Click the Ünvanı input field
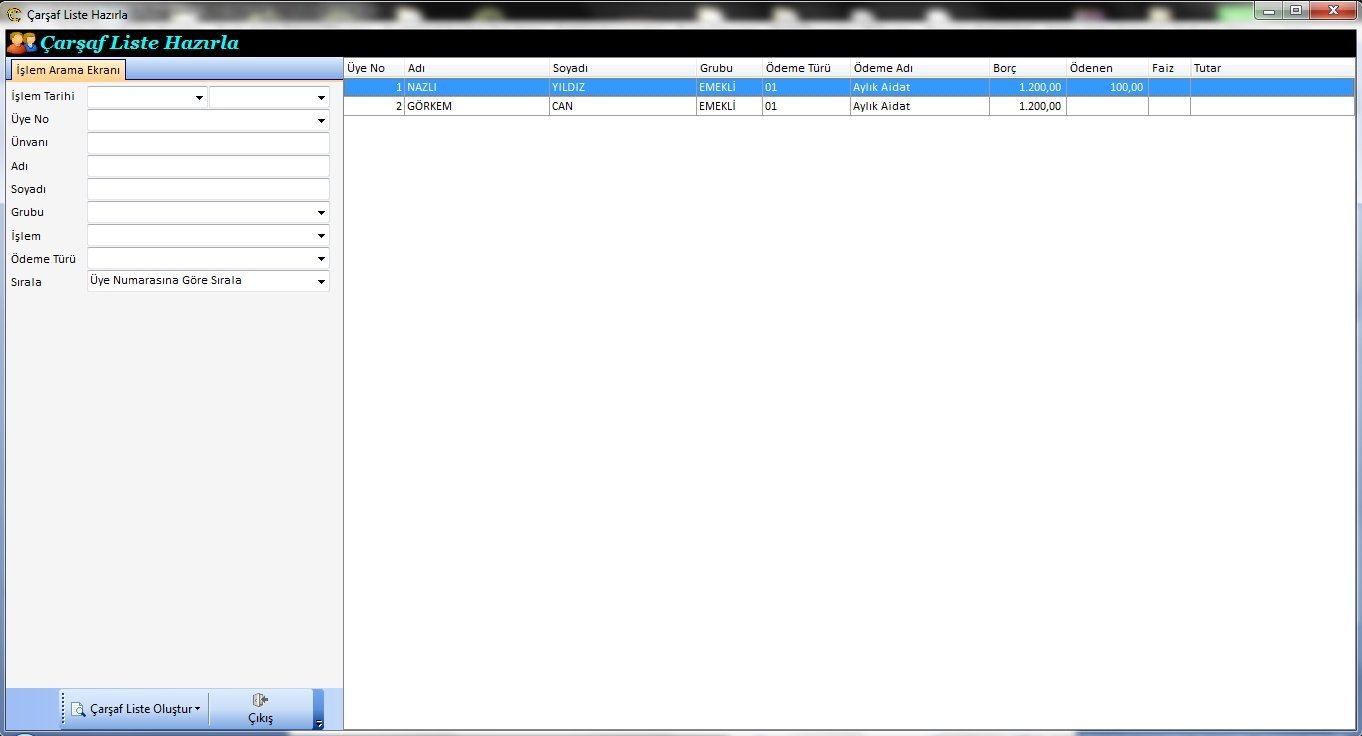This screenshot has width=1362, height=736. (x=208, y=143)
